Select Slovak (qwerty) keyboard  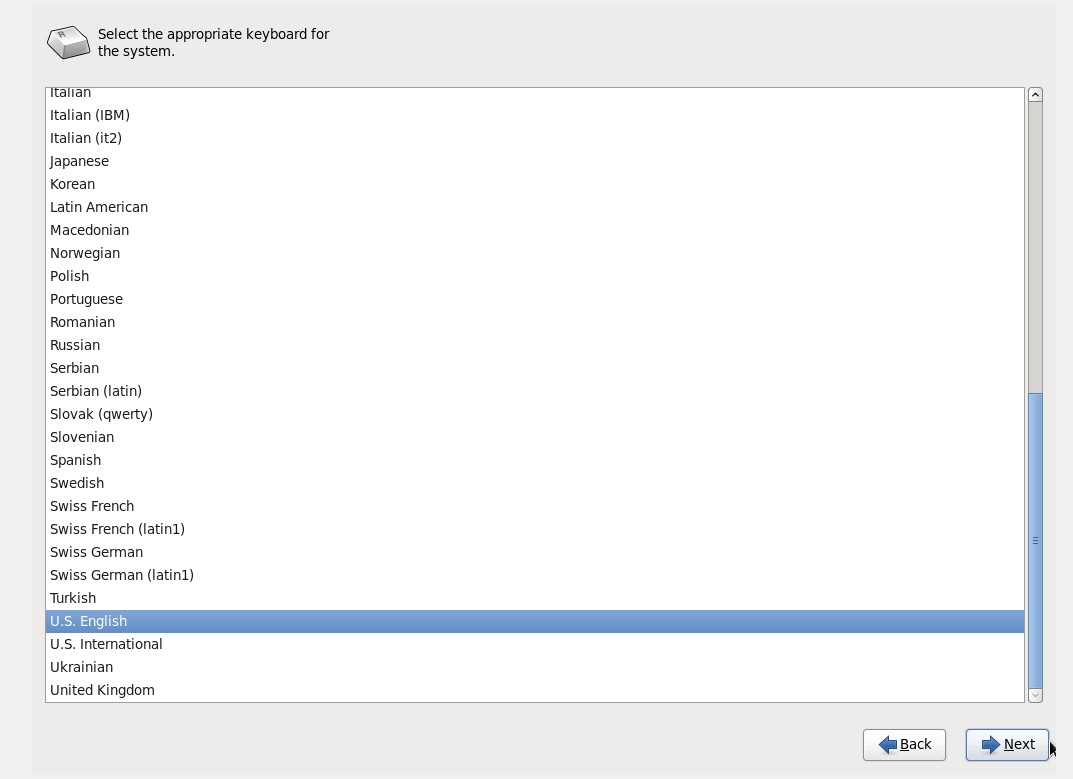(x=534, y=414)
